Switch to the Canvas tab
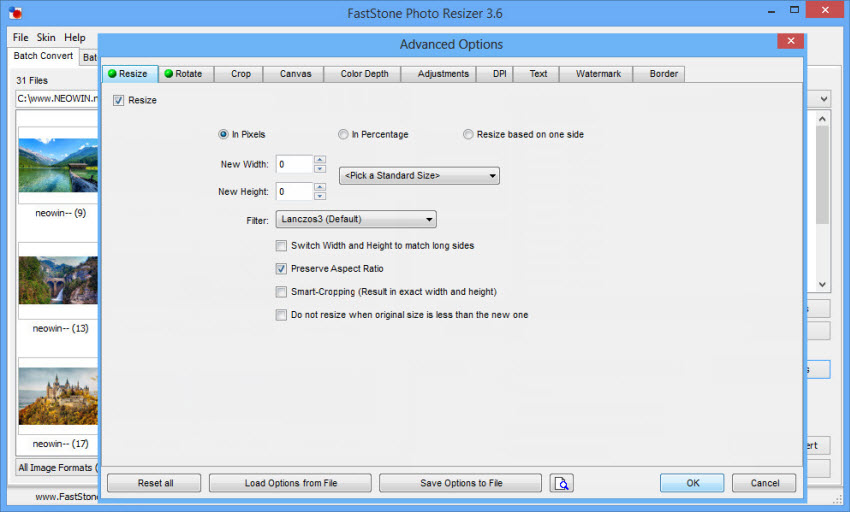The width and height of the screenshot is (850, 512). pyautogui.click(x=295, y=74)
